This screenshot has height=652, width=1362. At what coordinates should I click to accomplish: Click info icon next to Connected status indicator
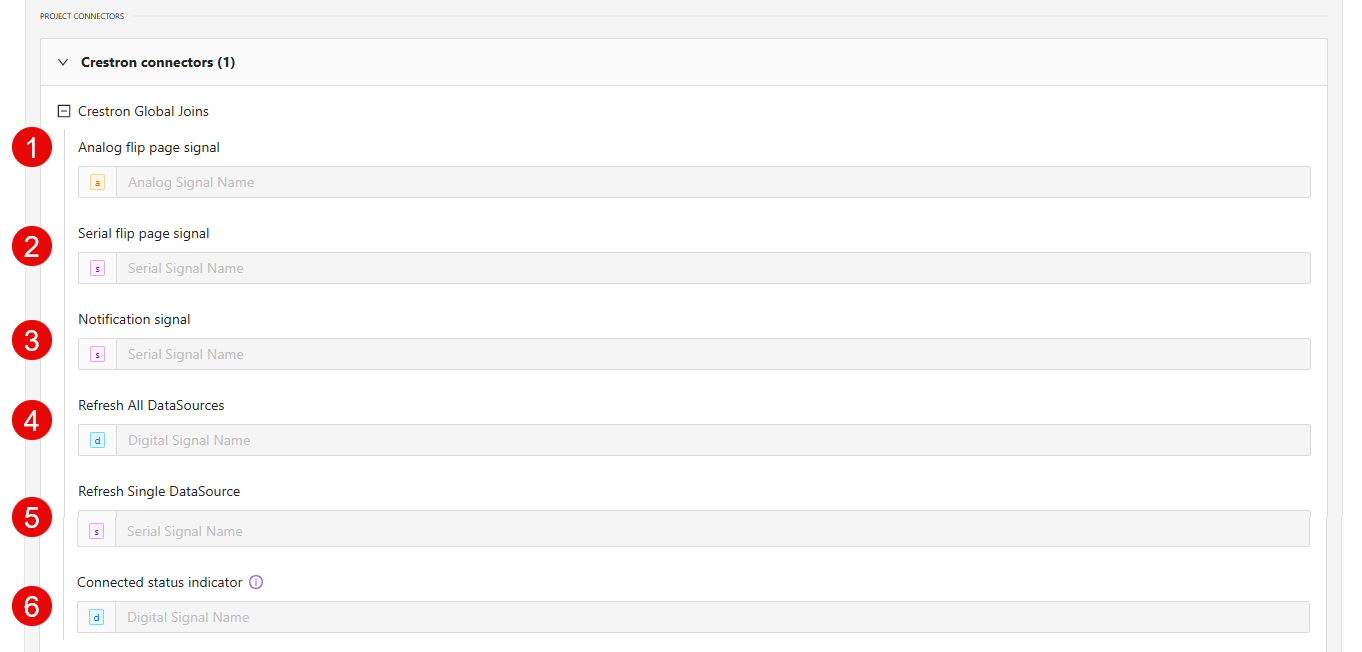(256, 582)
